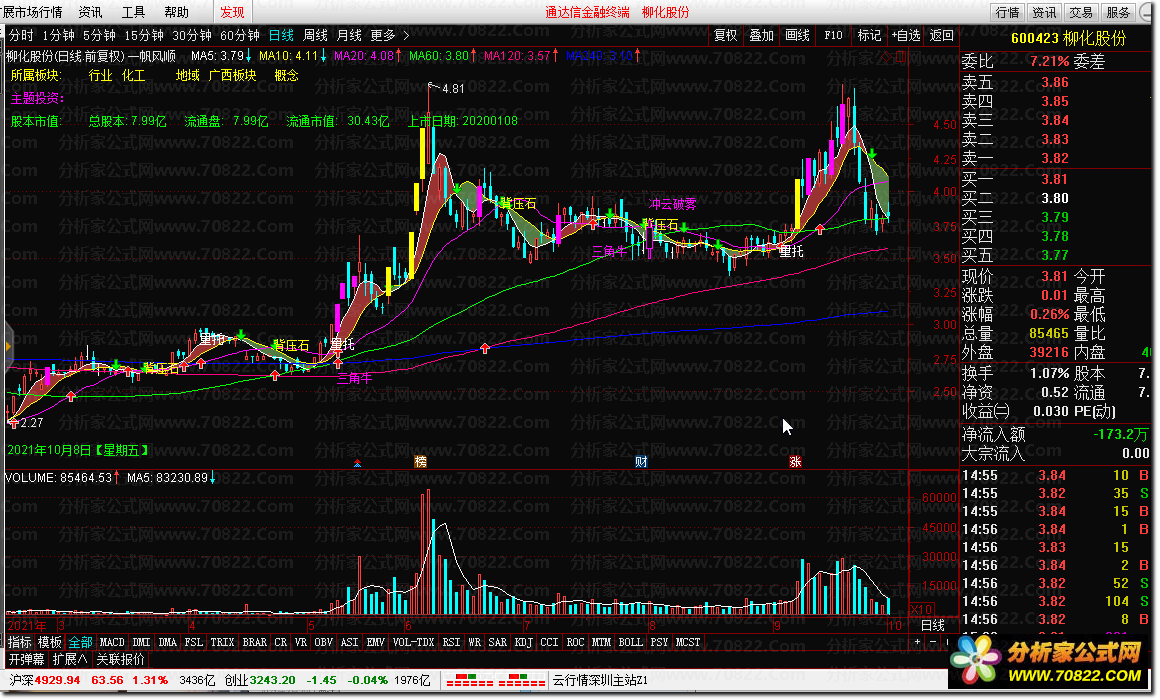This screenshot has width=1160, height=700.
Task: Click the small blue arrow marker below the chart
Action: (x=357, y=463)
